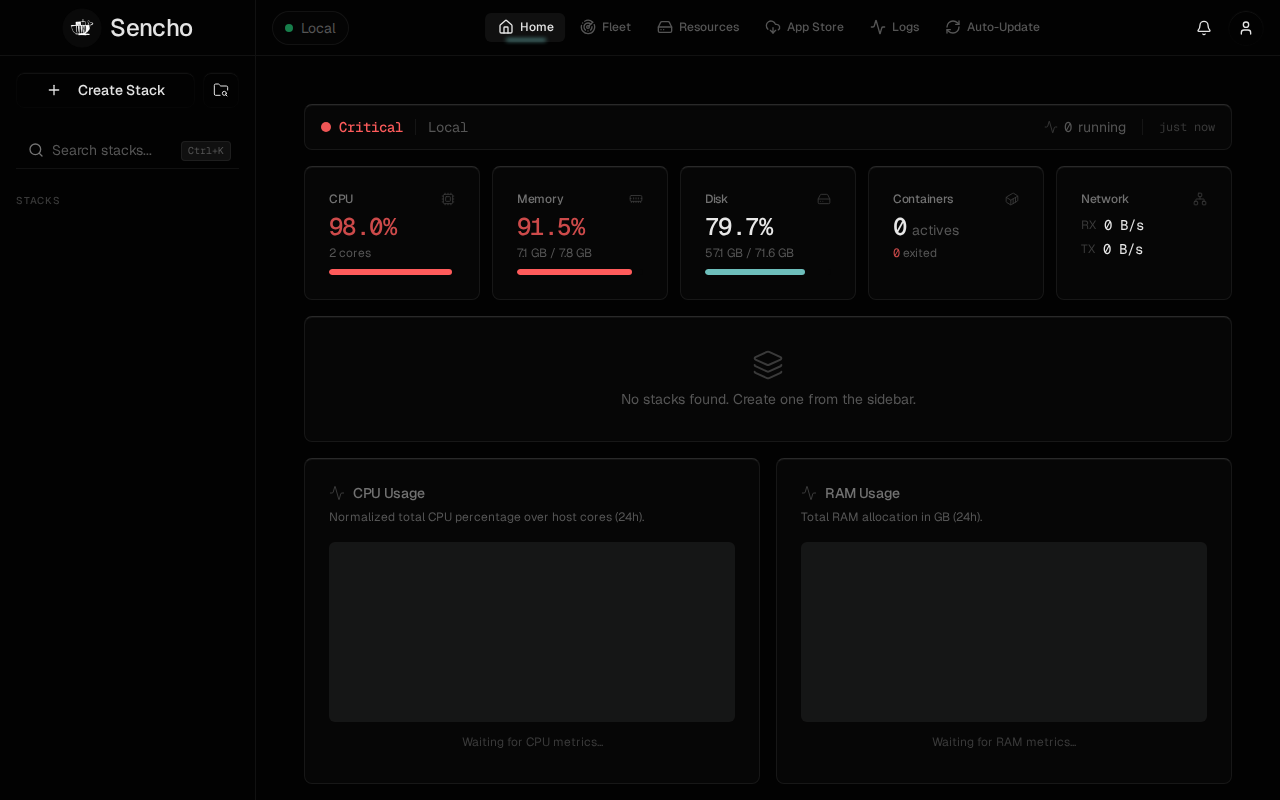1280x800 pixels.
Task: Open the App Store tab
Action: [x=804, y=27]
